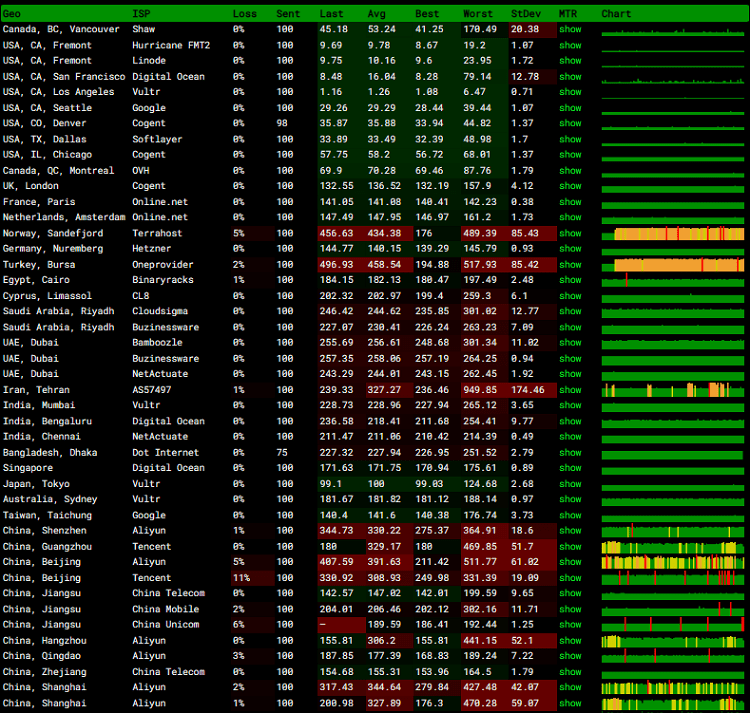Click the 'Australia, Sydney' Geo cell
This screenshot has height=713, width=750.
[x=50, y=499]
